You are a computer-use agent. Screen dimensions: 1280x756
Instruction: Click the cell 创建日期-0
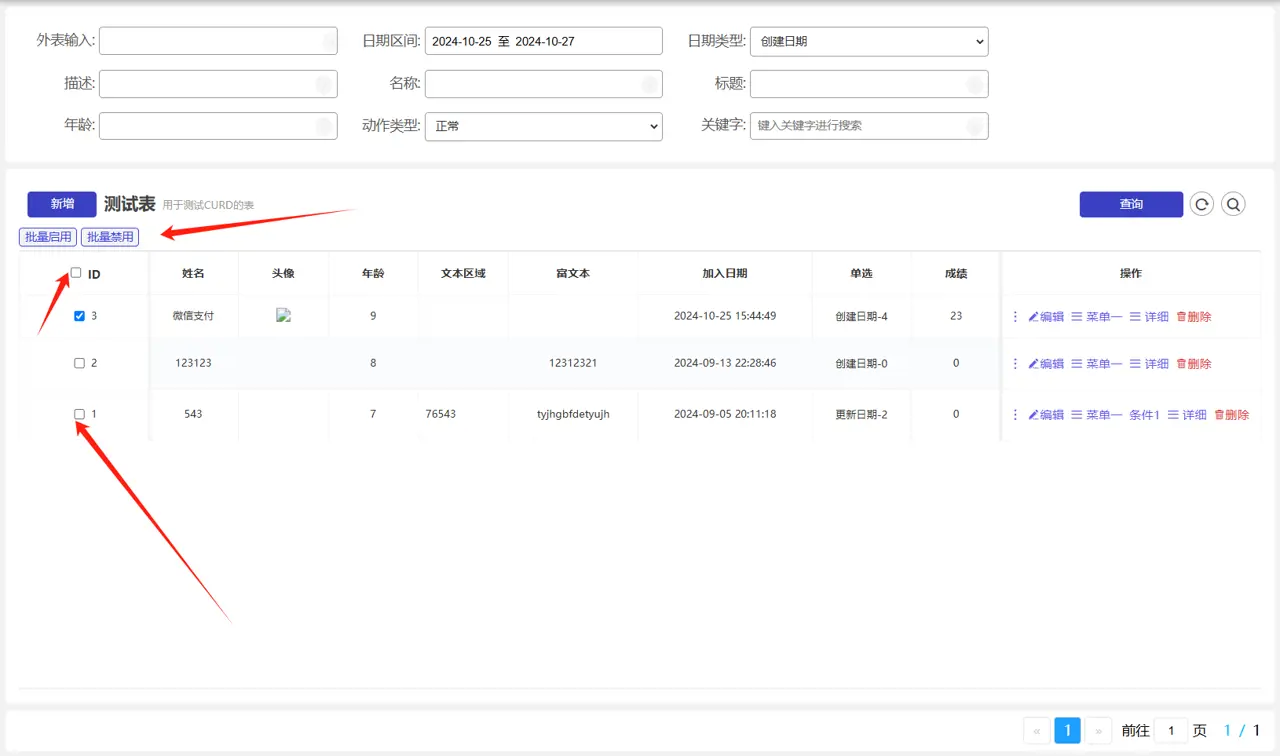861,363
